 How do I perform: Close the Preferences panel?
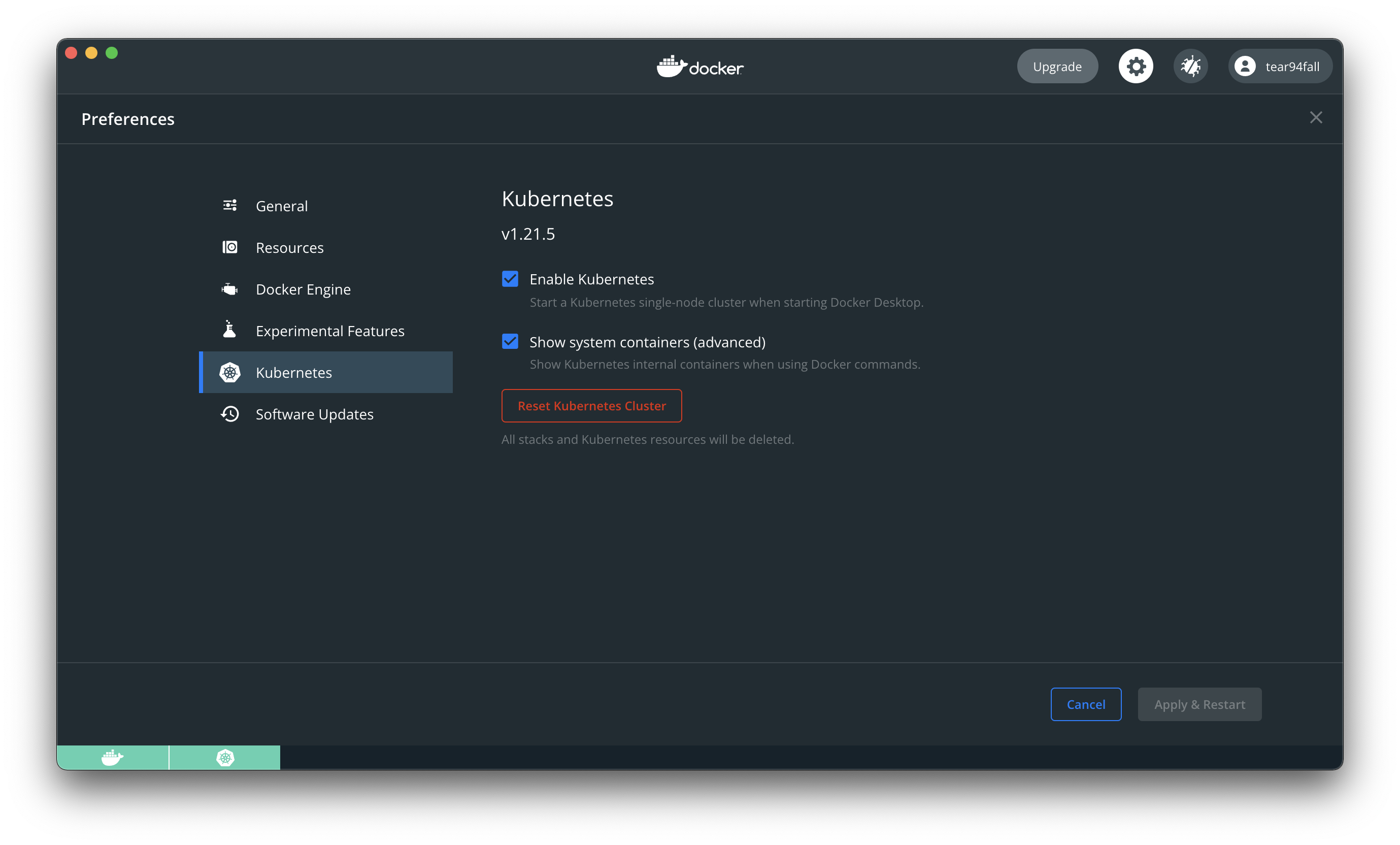coord(1315,118)
